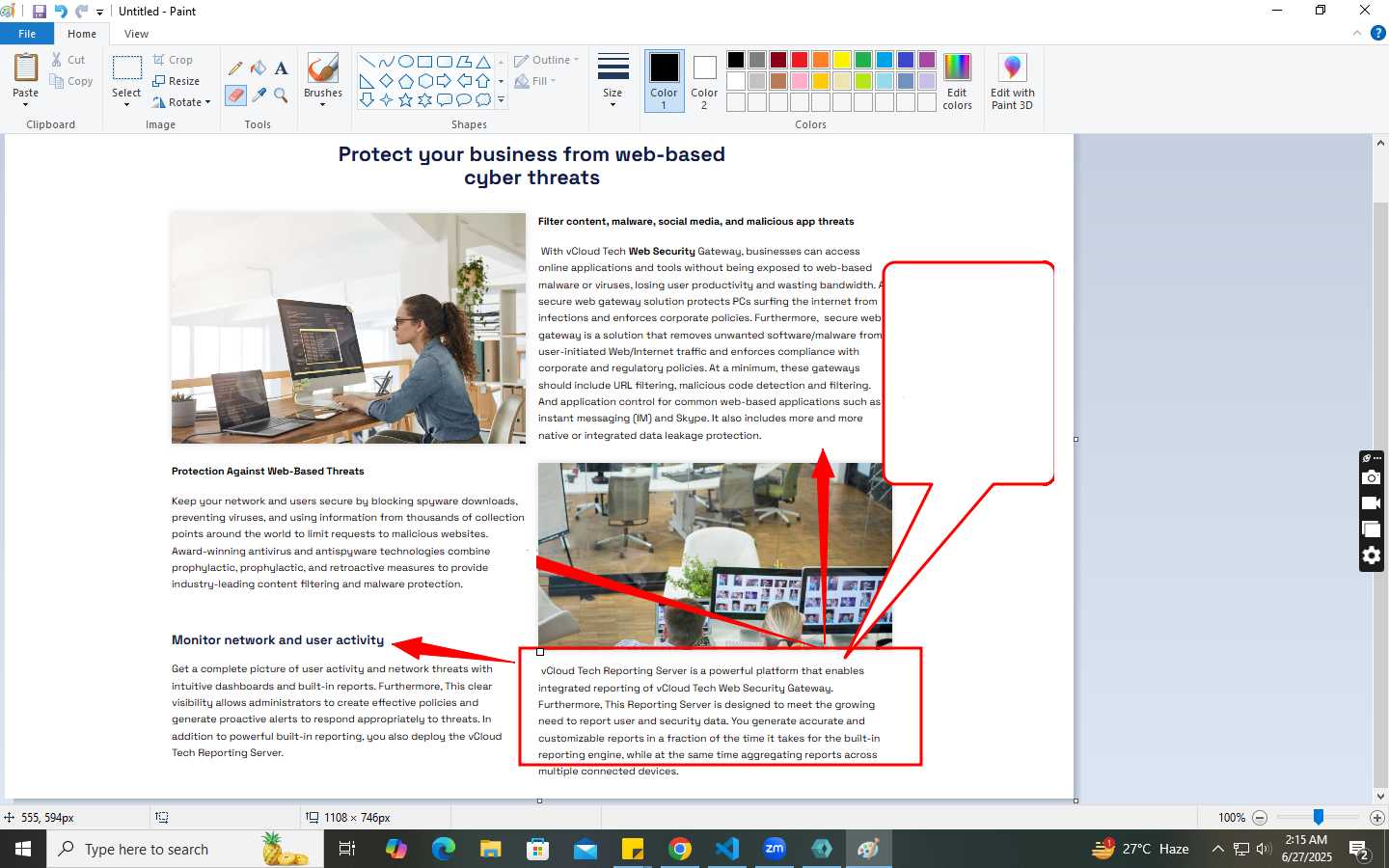
Task: Choose the Line shape
Action: [x=368, y=62]
